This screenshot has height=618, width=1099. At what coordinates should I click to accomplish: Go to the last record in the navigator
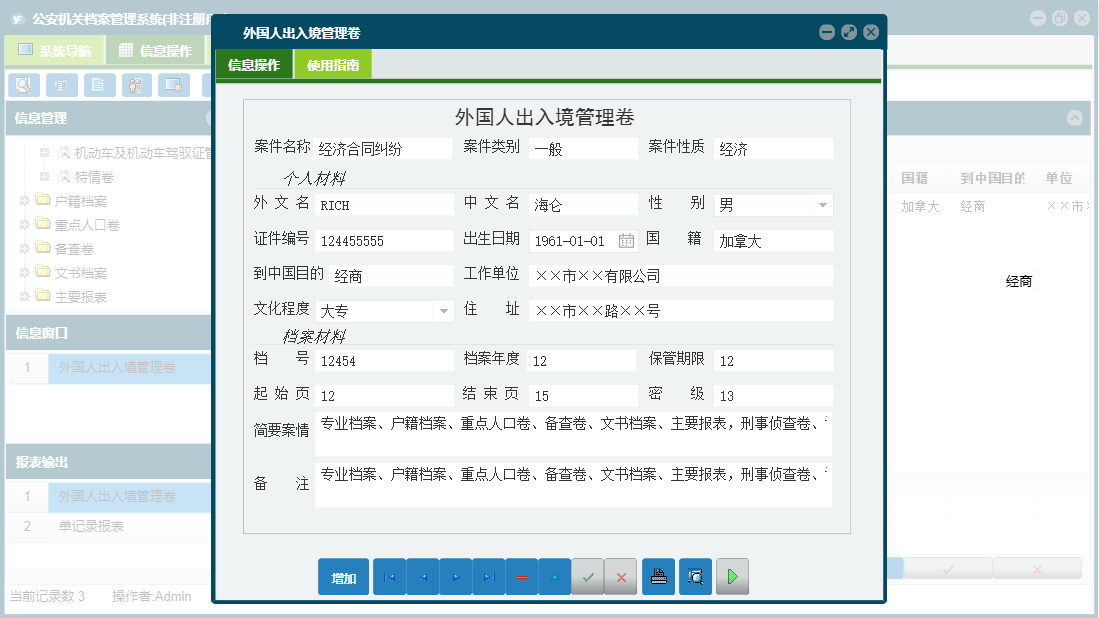[x=489, y=577]
